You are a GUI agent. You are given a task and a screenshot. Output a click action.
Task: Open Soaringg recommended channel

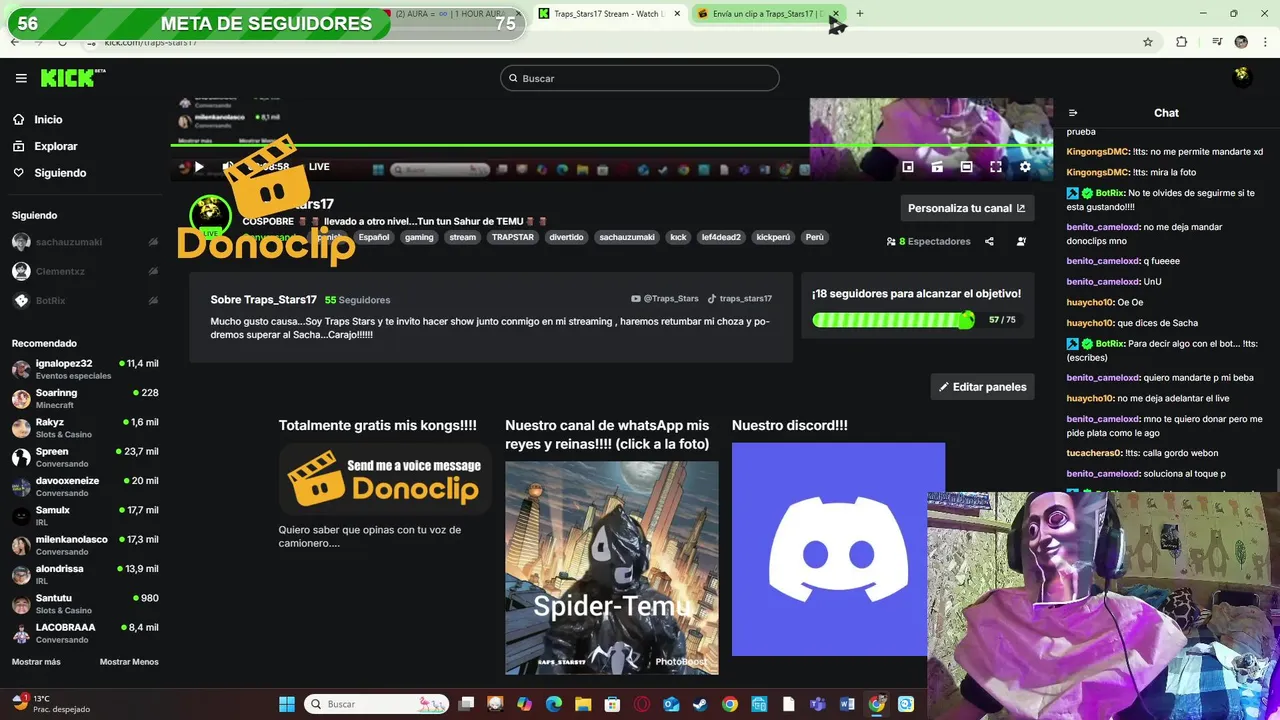pyautogui.click(x=85, y=398)
